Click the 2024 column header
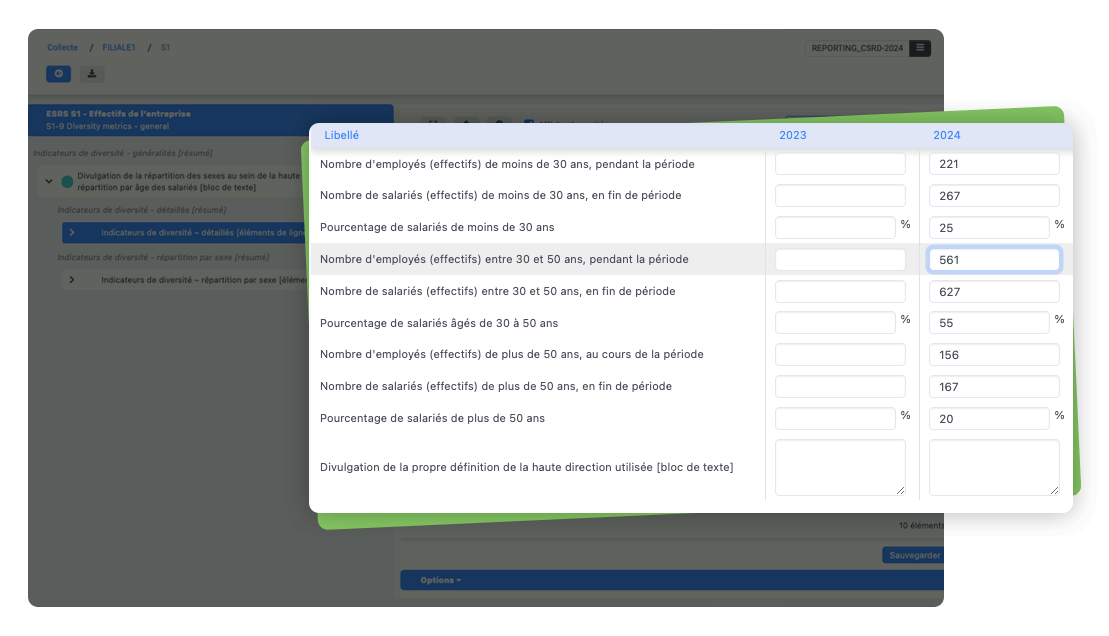Image resolution: width=1109 pixels, height=636 pixels. coord(946,135)
